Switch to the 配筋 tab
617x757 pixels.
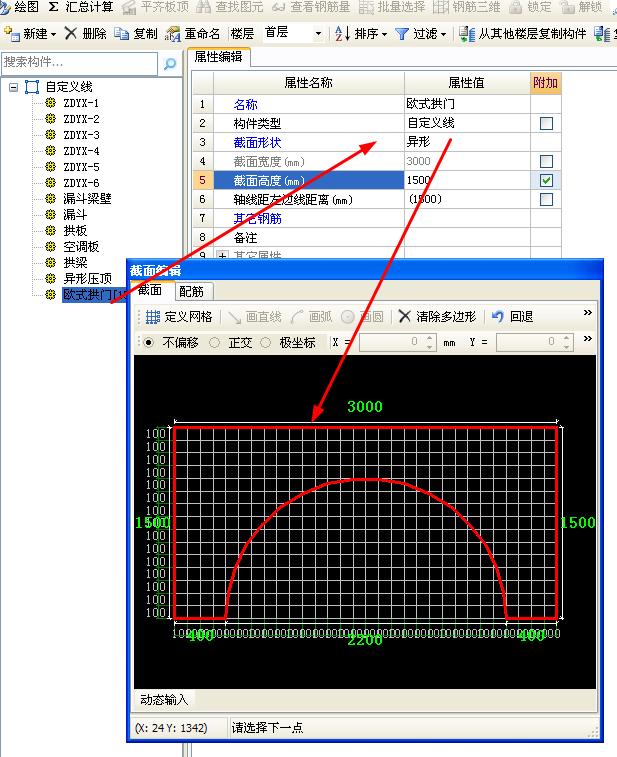tap(192, 291)
